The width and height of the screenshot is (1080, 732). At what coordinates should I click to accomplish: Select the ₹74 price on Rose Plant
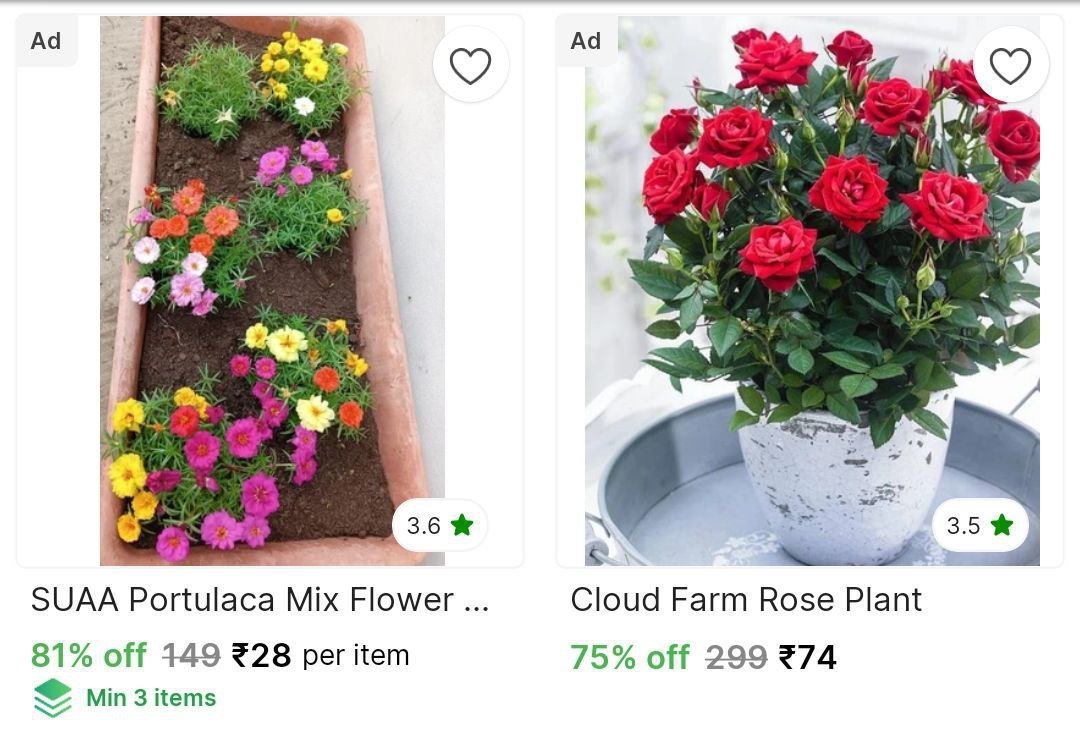[x=807, y=657]
